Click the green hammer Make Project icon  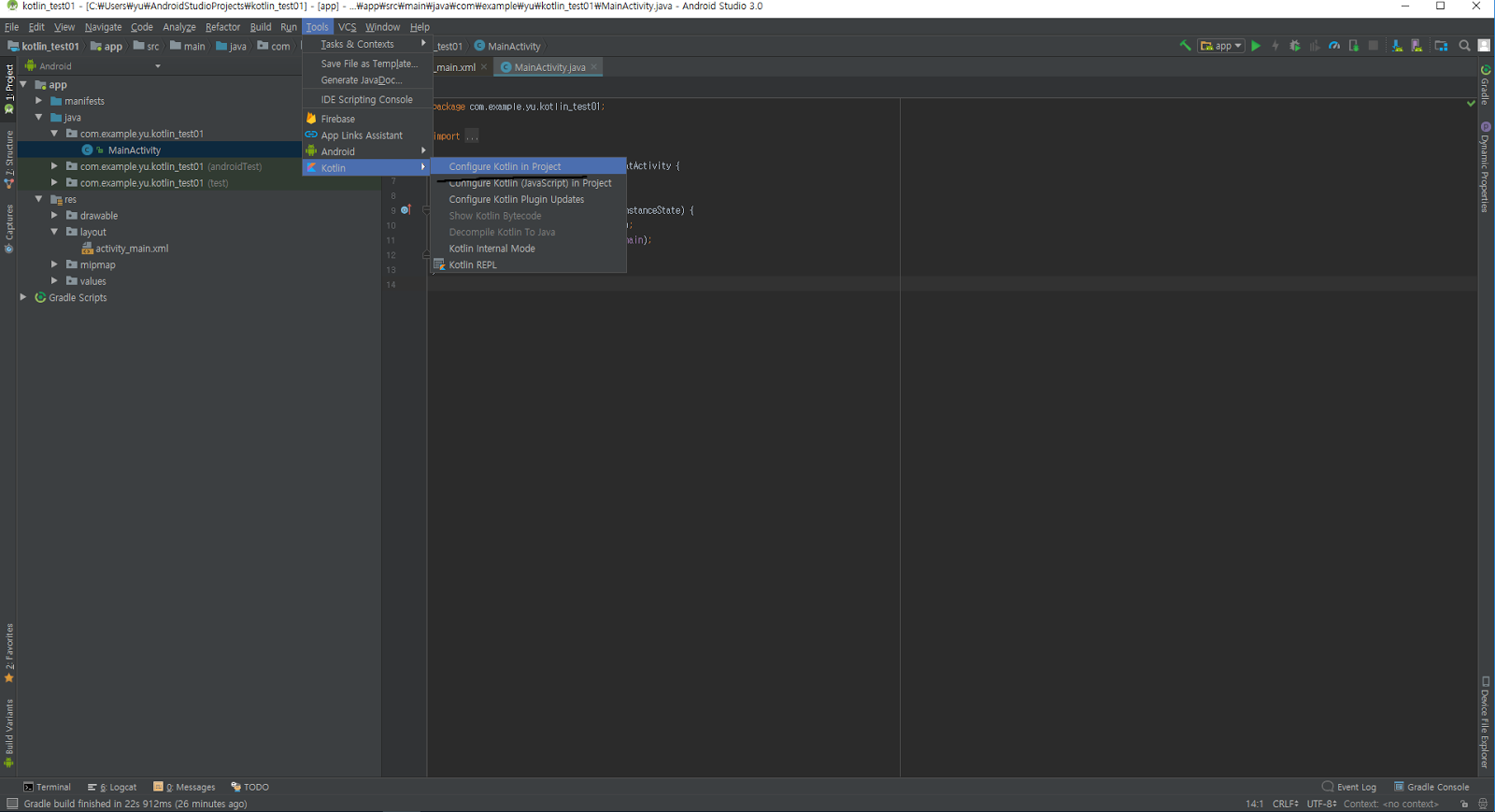click(1185, 46)
